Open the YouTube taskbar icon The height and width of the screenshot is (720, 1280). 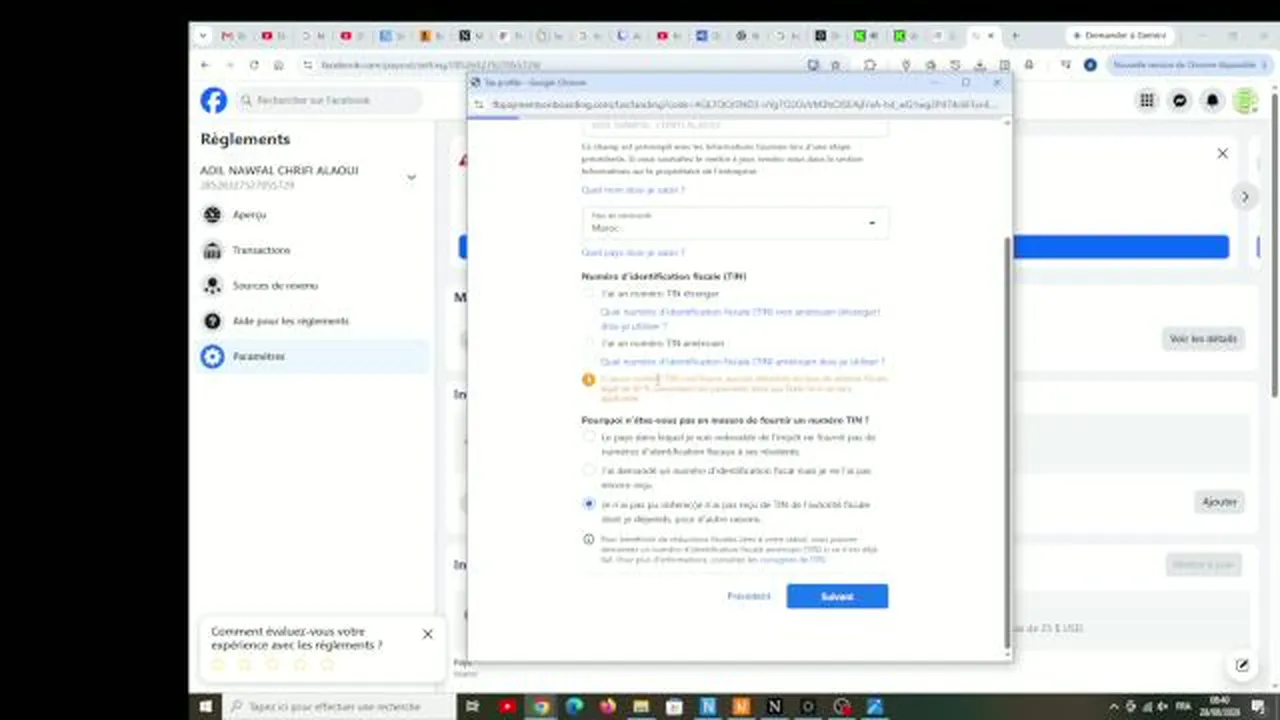[507, 706]
